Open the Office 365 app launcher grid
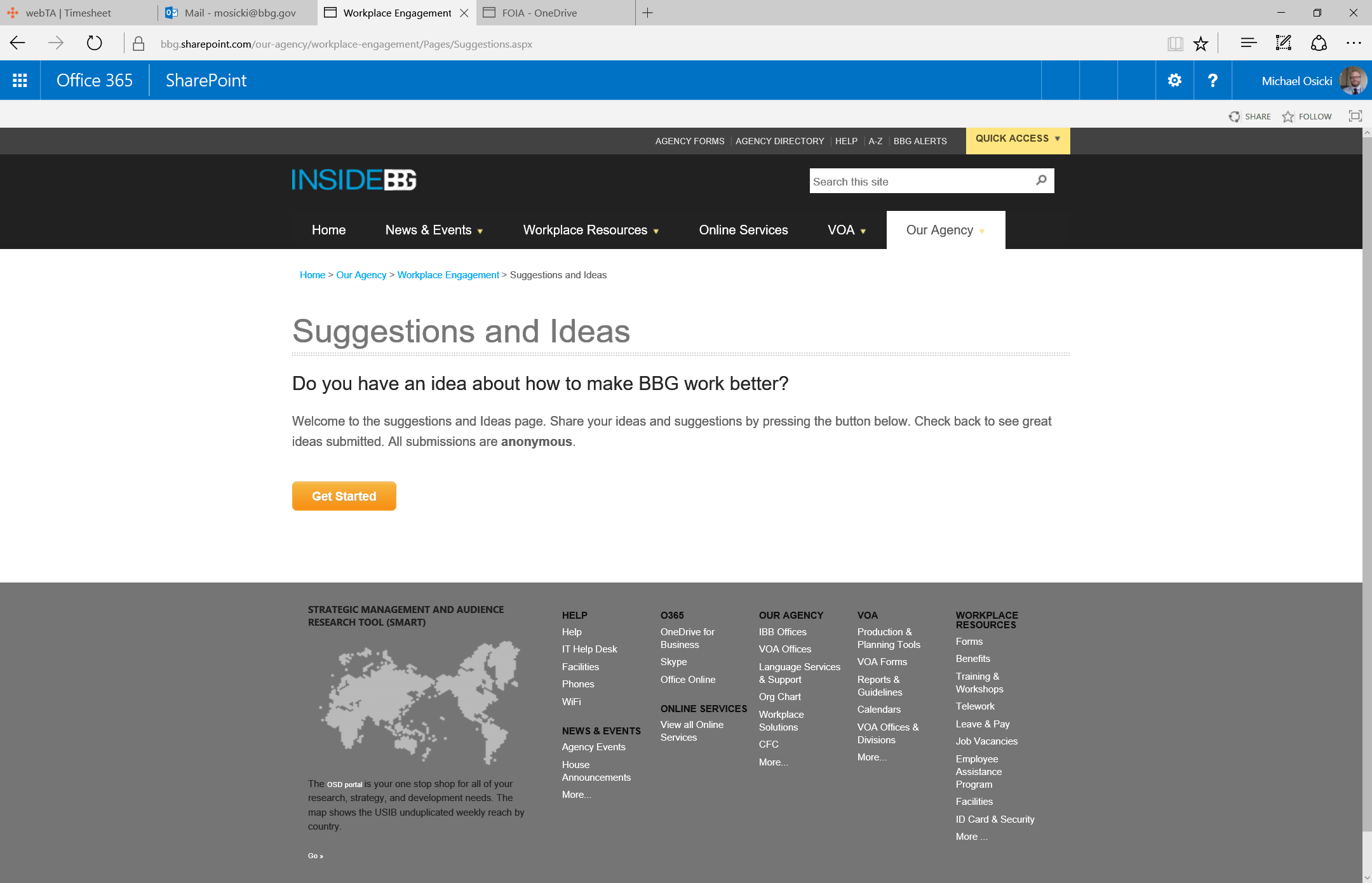The image size is (1372, 883). (20, 81)
